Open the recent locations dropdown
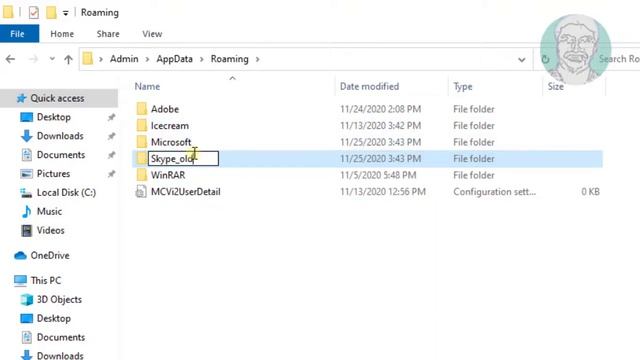Viewport: 640px width, 360px height. (x=52, y=59)
